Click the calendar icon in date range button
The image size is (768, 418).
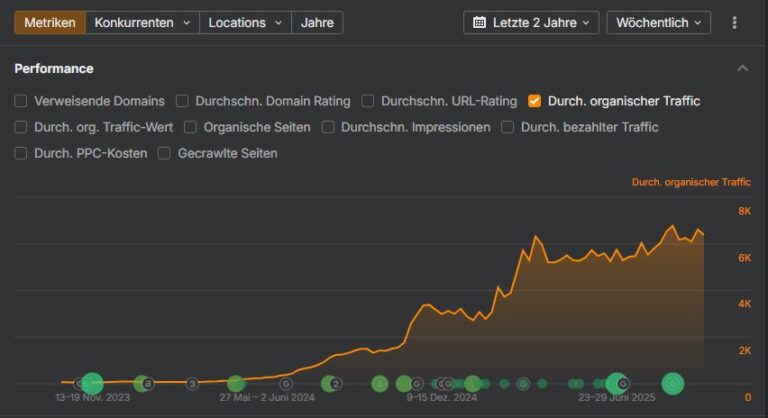click(x=479, y=22)
